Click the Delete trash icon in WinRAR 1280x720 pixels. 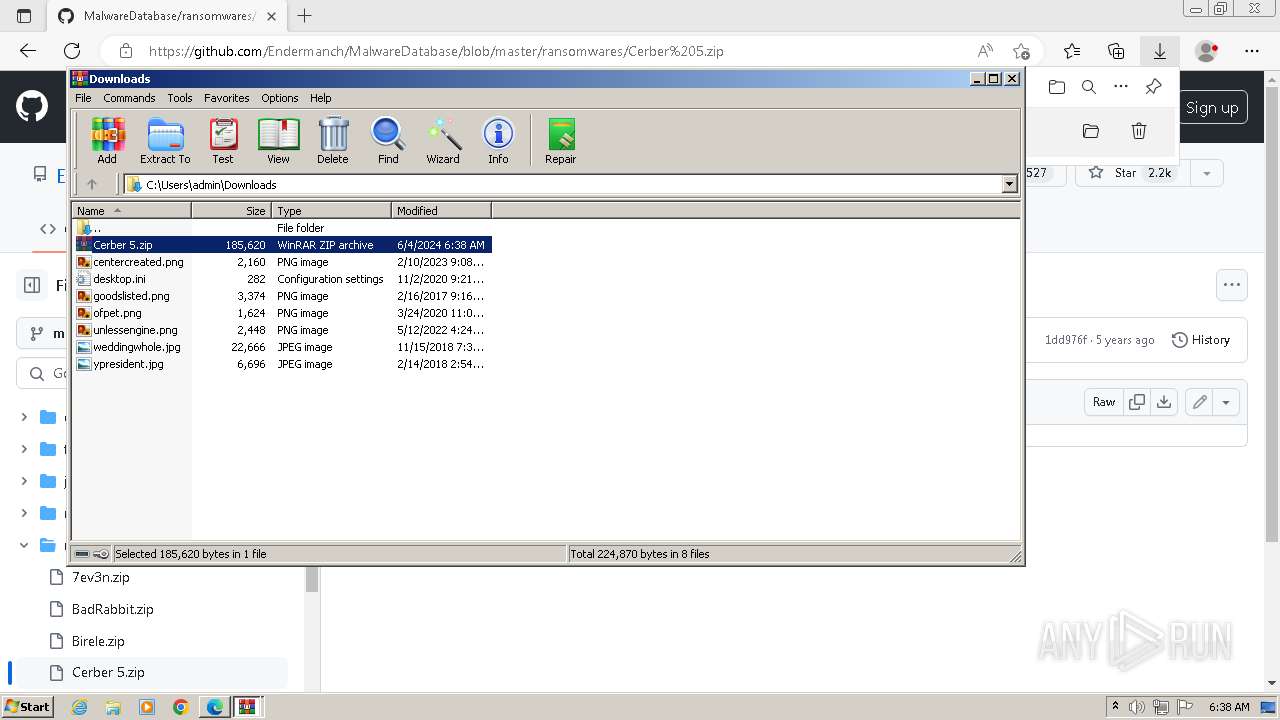(333, 140)
